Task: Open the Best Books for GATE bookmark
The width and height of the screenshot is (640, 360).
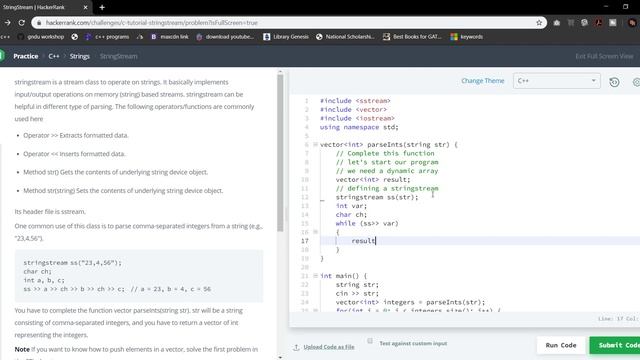Action: (412, 37)
